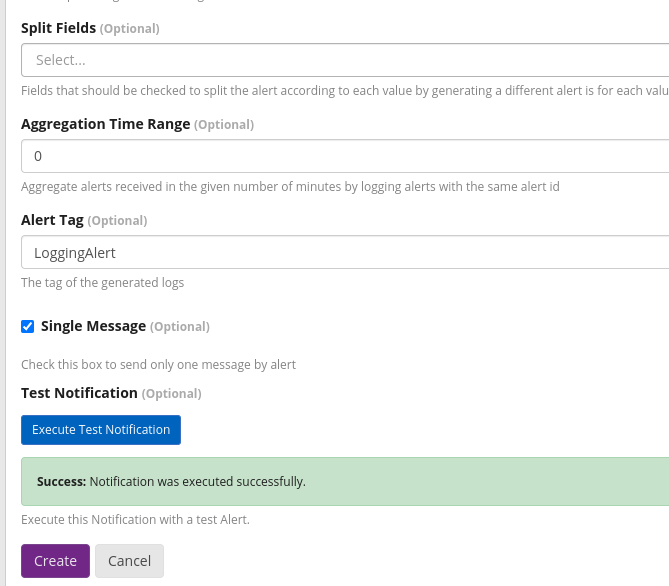This screenshot has width=669, height=586.
Task: Click the Aggregation Time Range input field
Action: pos(344,156)
